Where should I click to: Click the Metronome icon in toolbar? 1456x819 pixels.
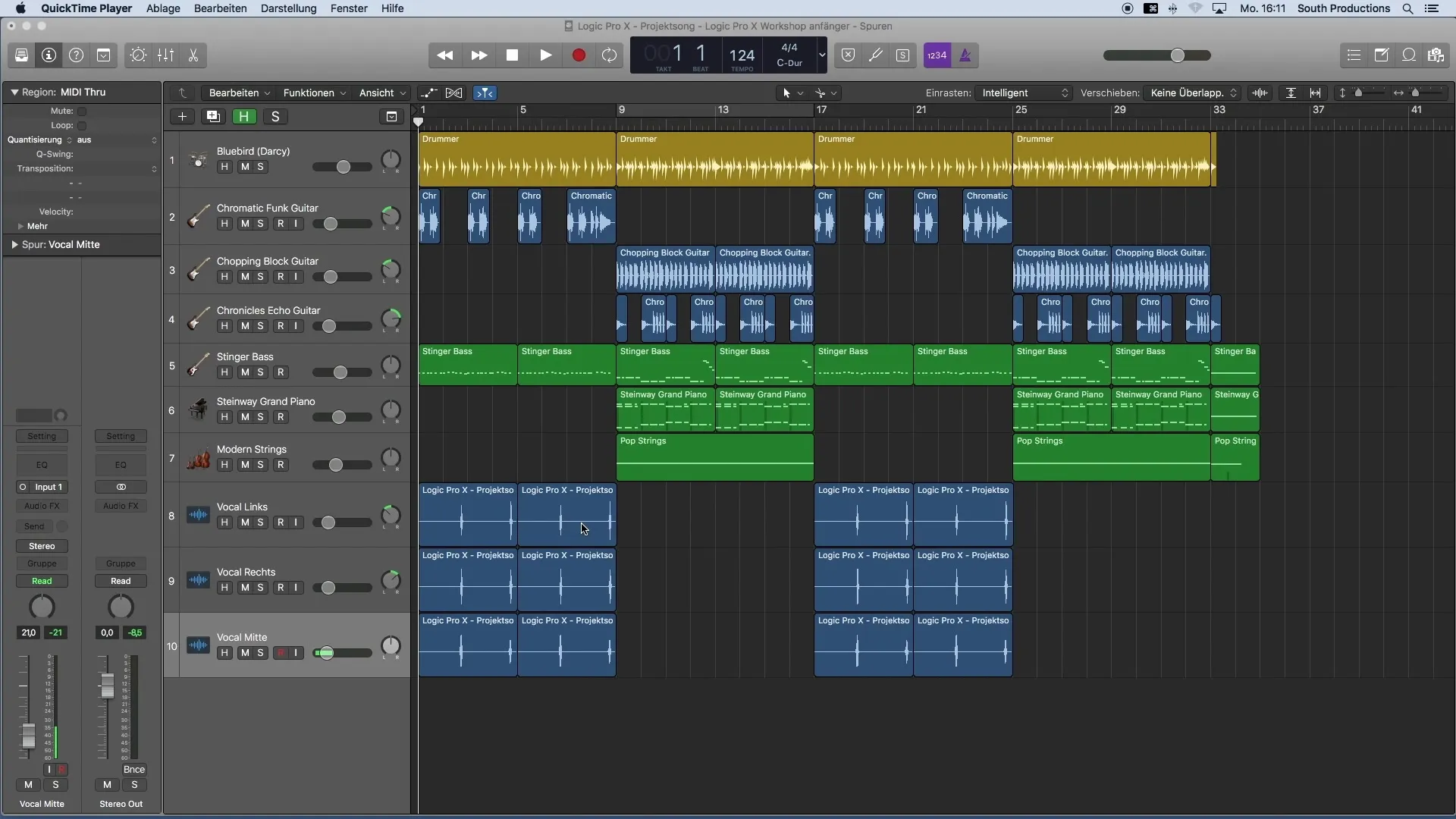(x=965, y=55)
